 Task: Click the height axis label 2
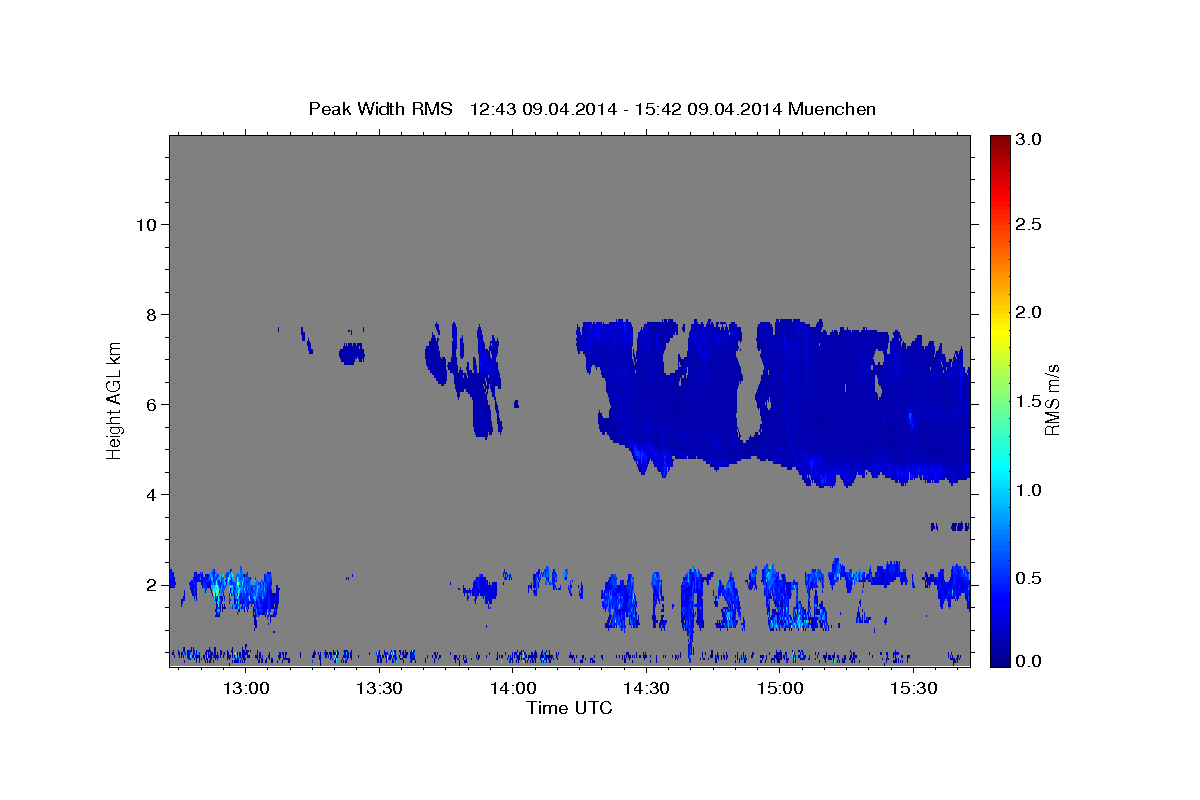(x=151, y=584)
